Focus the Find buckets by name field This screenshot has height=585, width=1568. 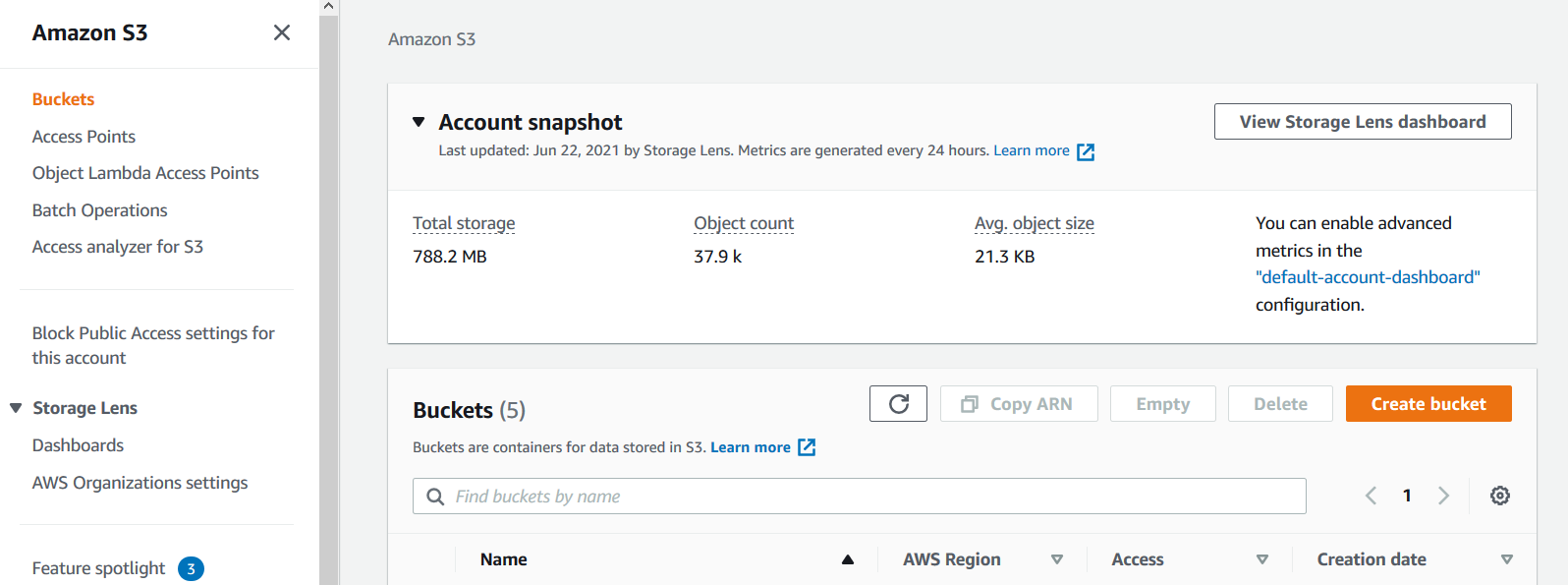pos(860,497)
